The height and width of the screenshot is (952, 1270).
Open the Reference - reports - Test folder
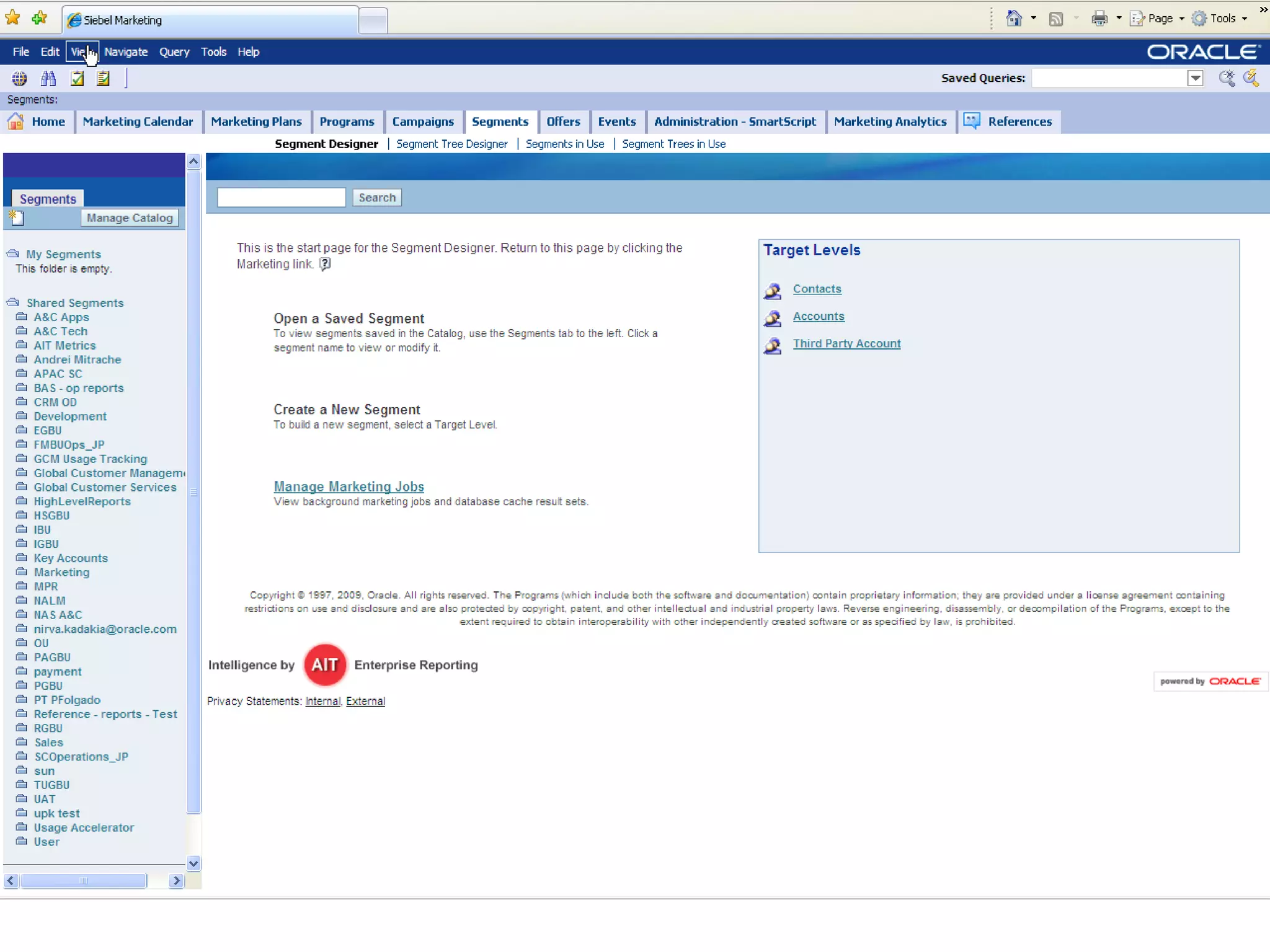pos(105,714)
